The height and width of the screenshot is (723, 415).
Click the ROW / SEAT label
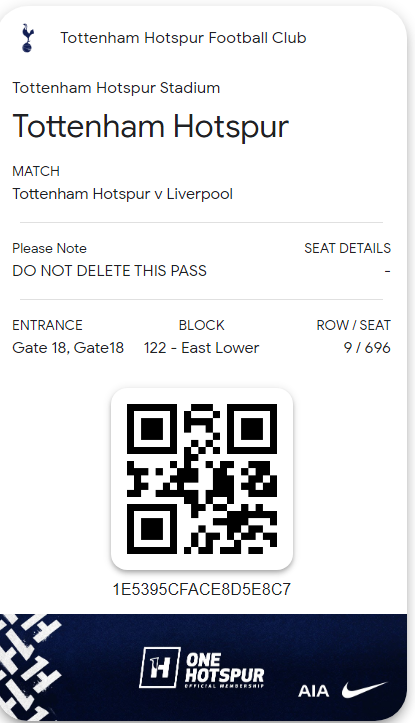[353, 325]
